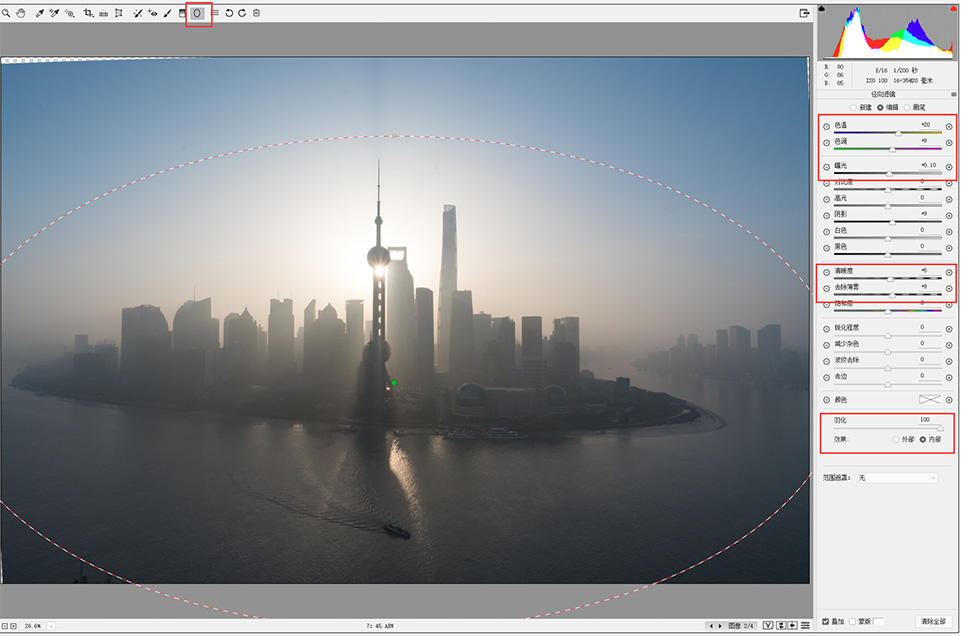The width and height of the screenshot is (961, 636).
Task: Click the 色温 temperature slider track
Action: pyautogui.click(x=887, y=133)
